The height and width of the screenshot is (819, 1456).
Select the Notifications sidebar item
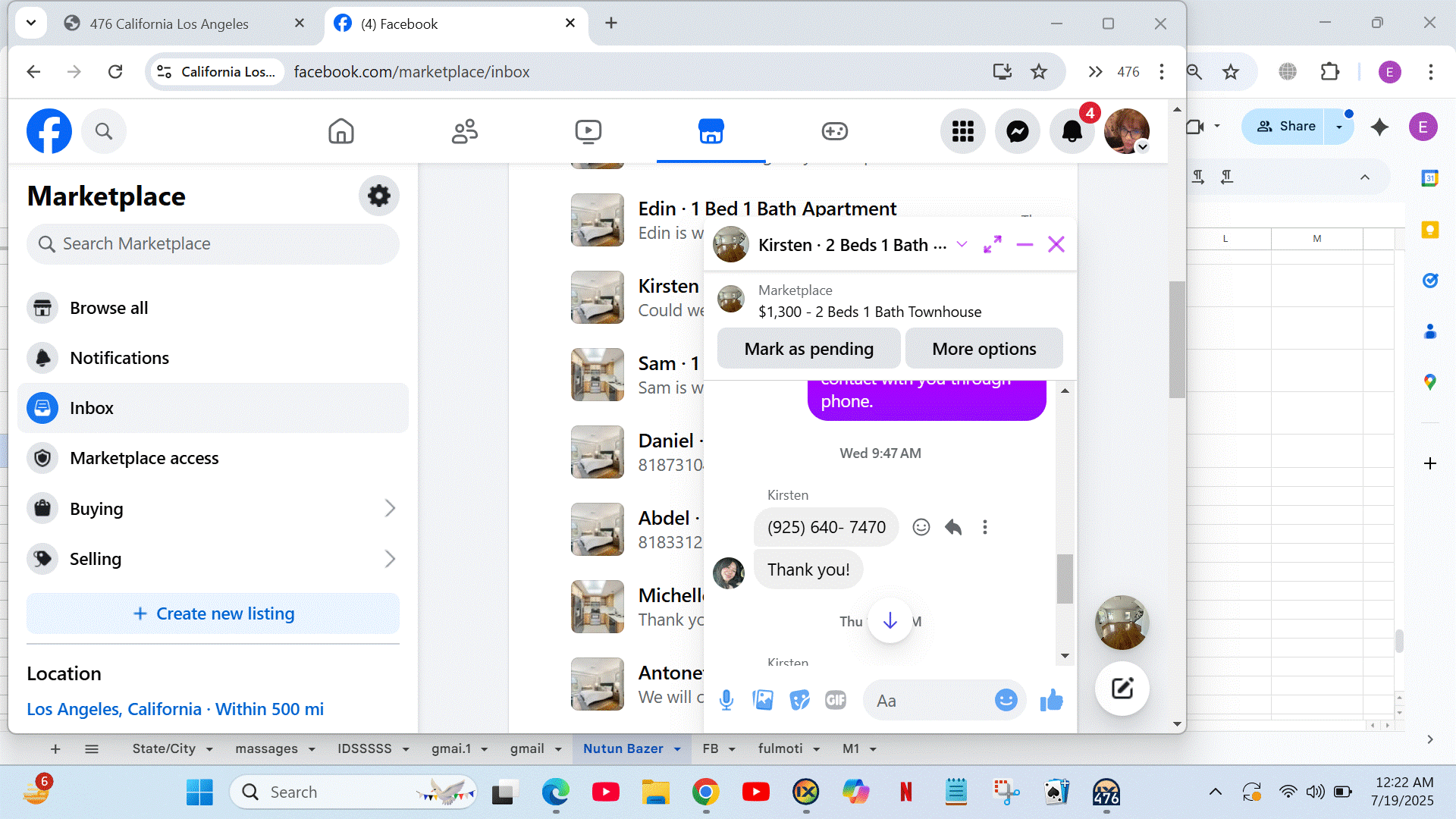(119, 358)
